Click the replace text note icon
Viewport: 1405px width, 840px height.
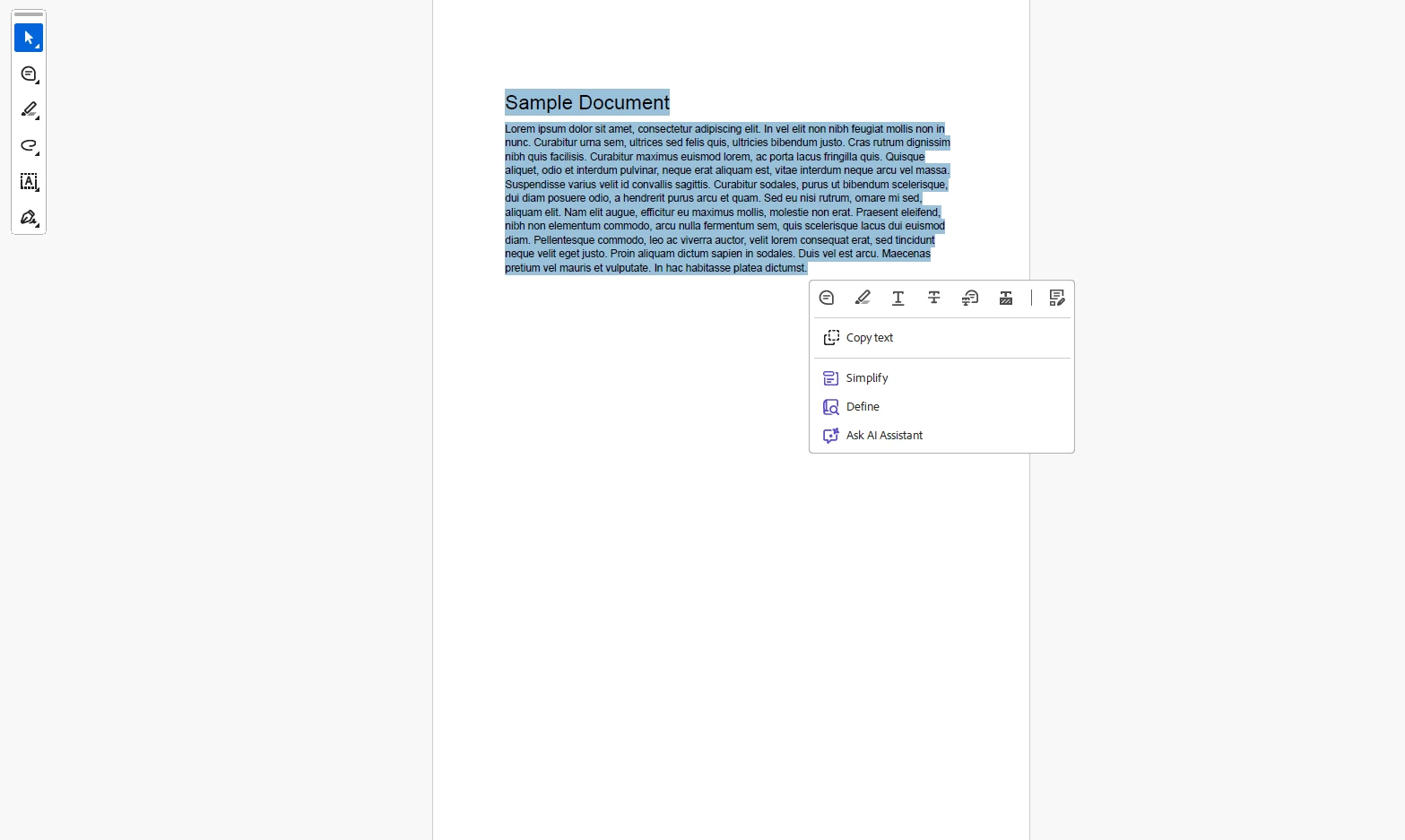click(x=969, y=298)
